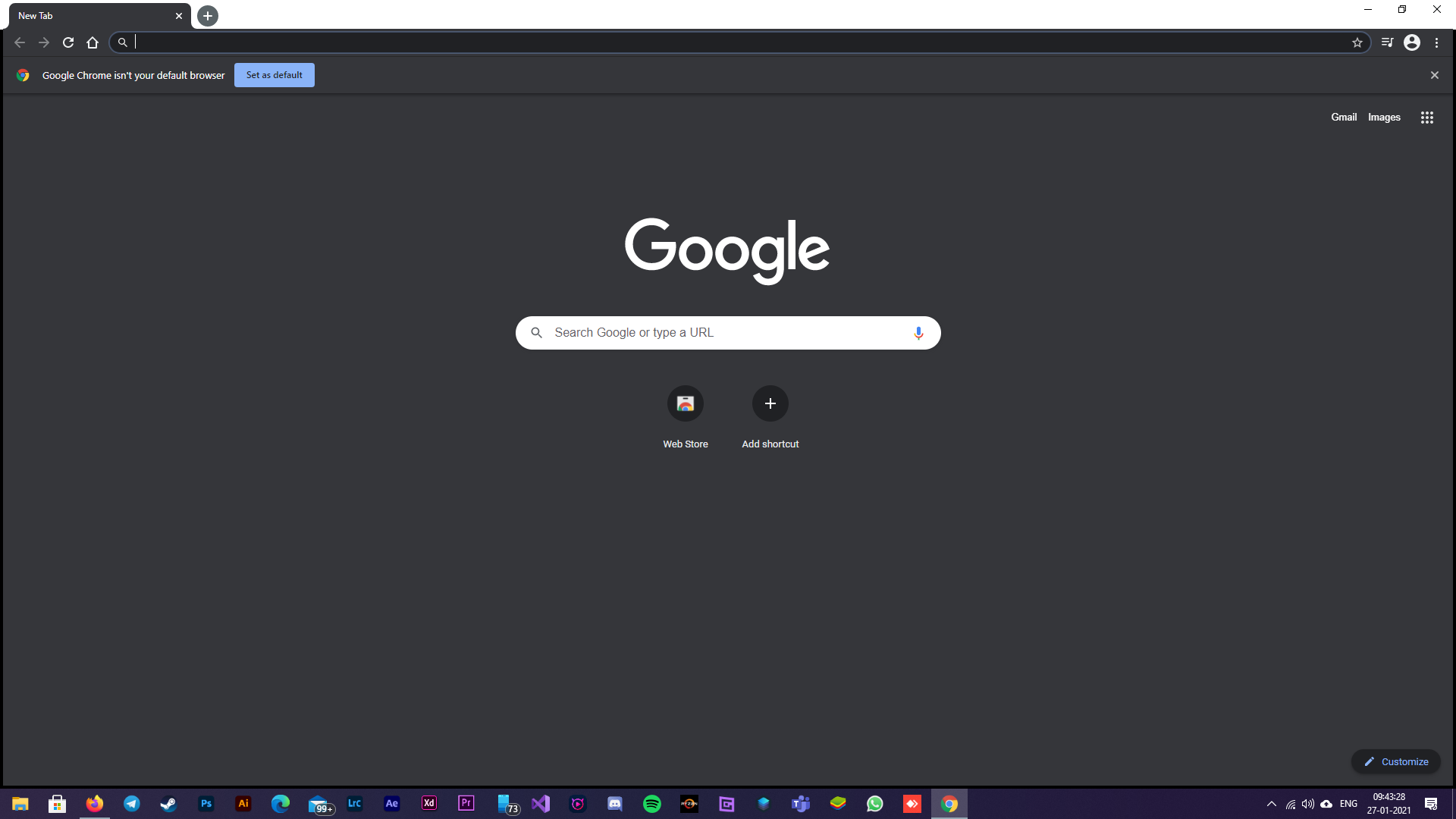The image size is (1456, 819).
Task: Reload the current page
Action: pos(68,42)
